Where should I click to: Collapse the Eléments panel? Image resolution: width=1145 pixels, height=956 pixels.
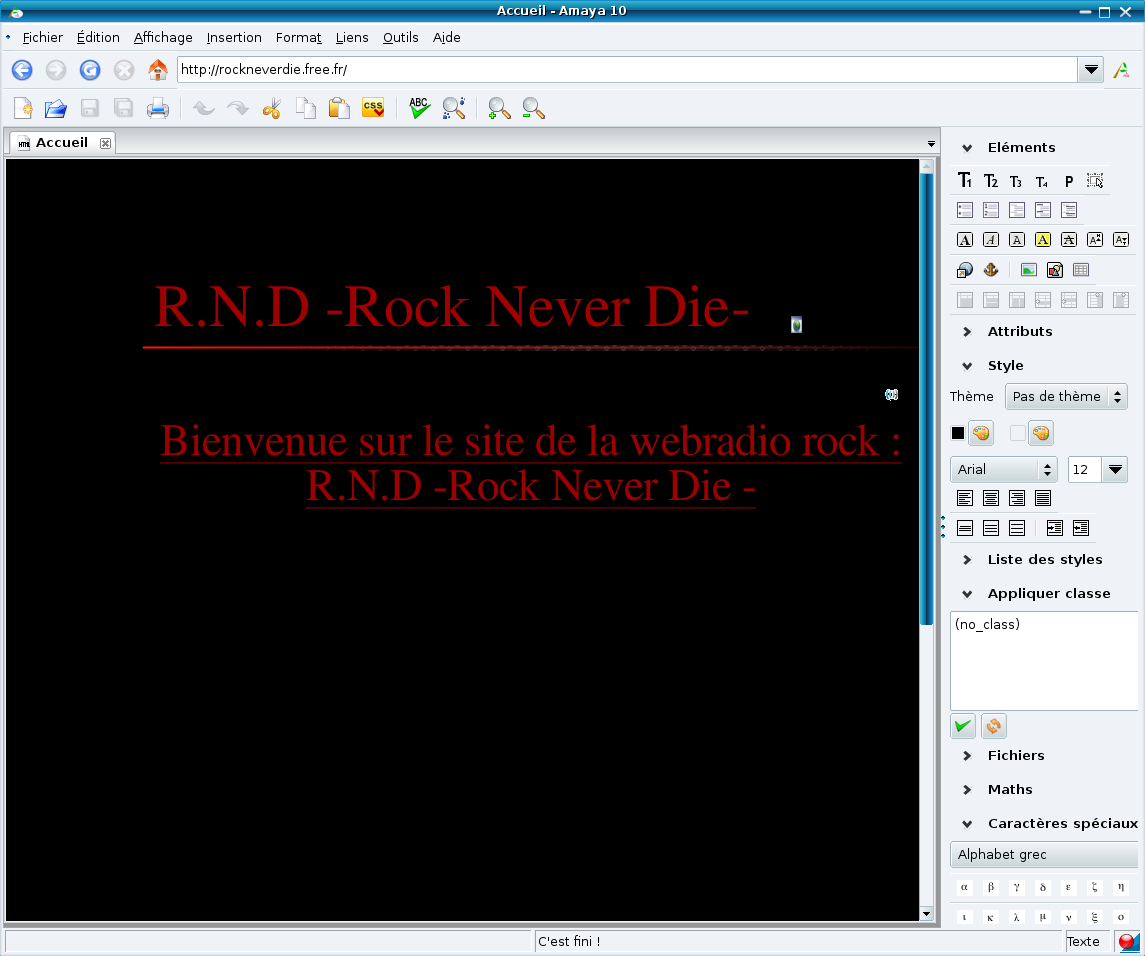point(967,148)
